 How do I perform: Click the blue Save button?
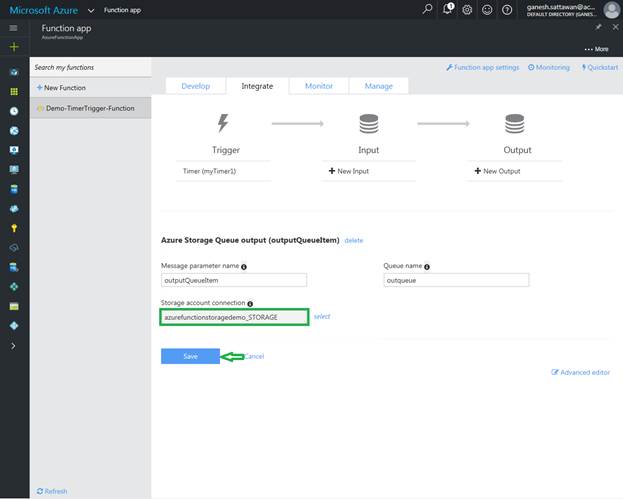point(190,356)
